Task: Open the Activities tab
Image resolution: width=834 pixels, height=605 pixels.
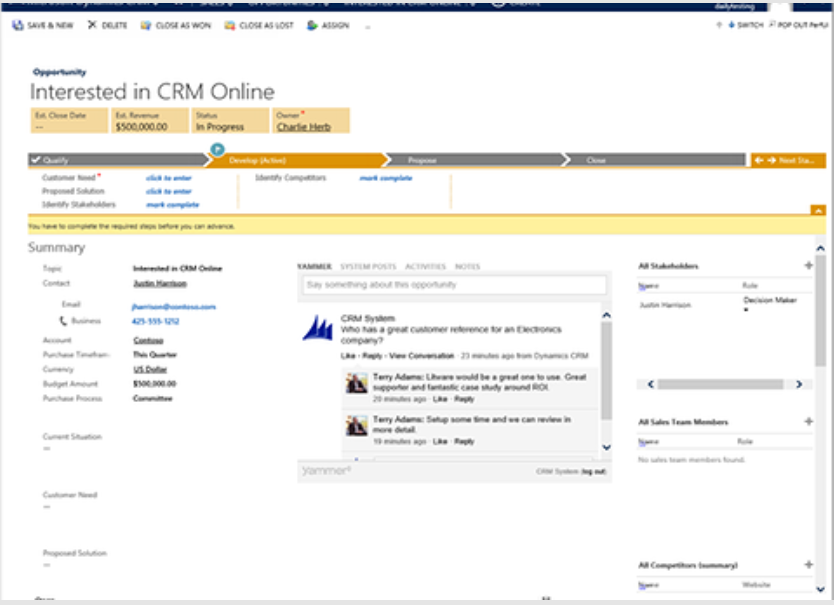Action: [x=426, y=267]
